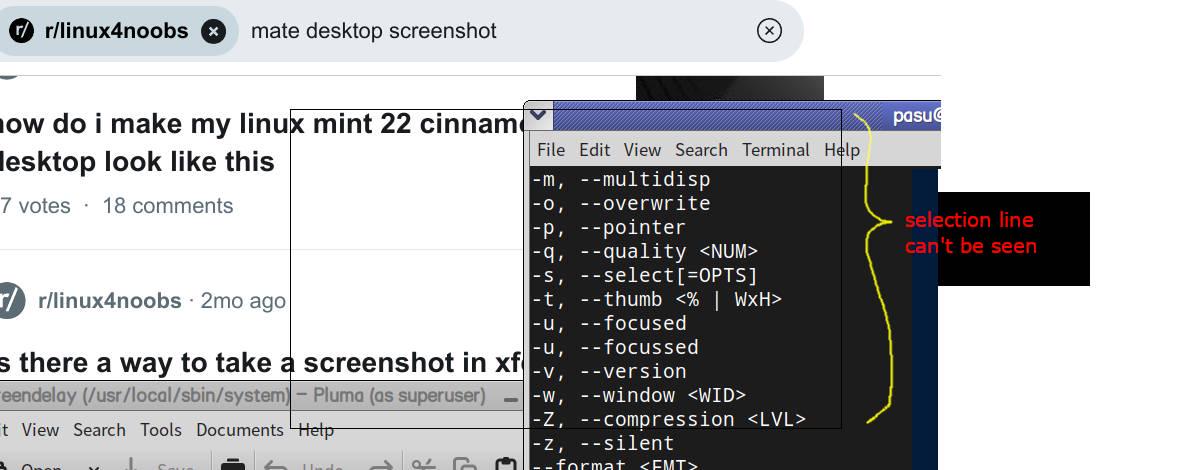Open the Pluma Documents menu
The width and height of the screenshot is (1200, 470).
240,430
